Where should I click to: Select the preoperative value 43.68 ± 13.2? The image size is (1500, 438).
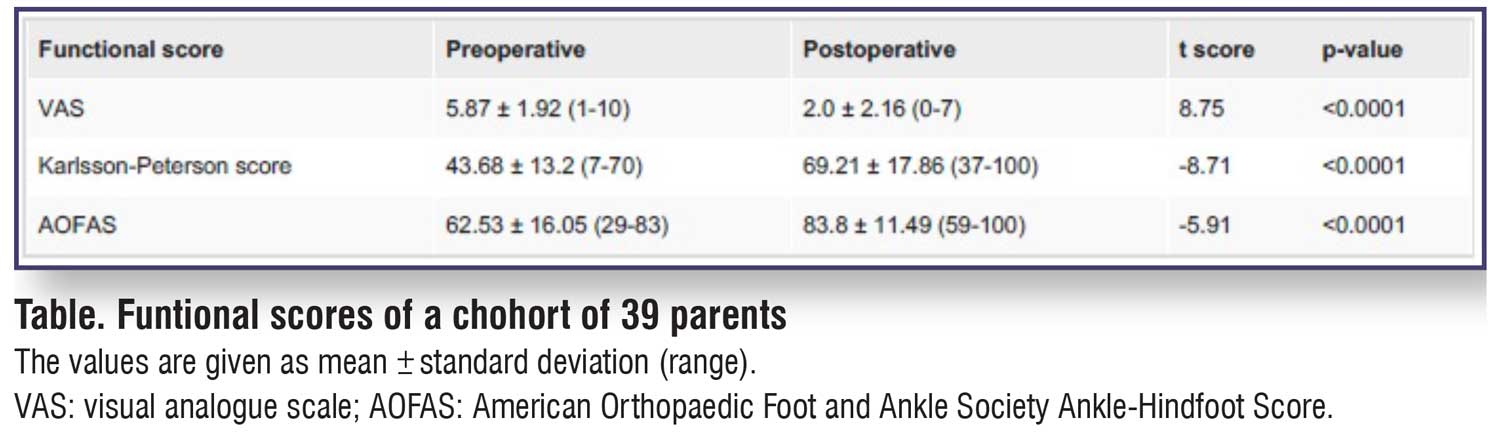[x=544, y=166]
